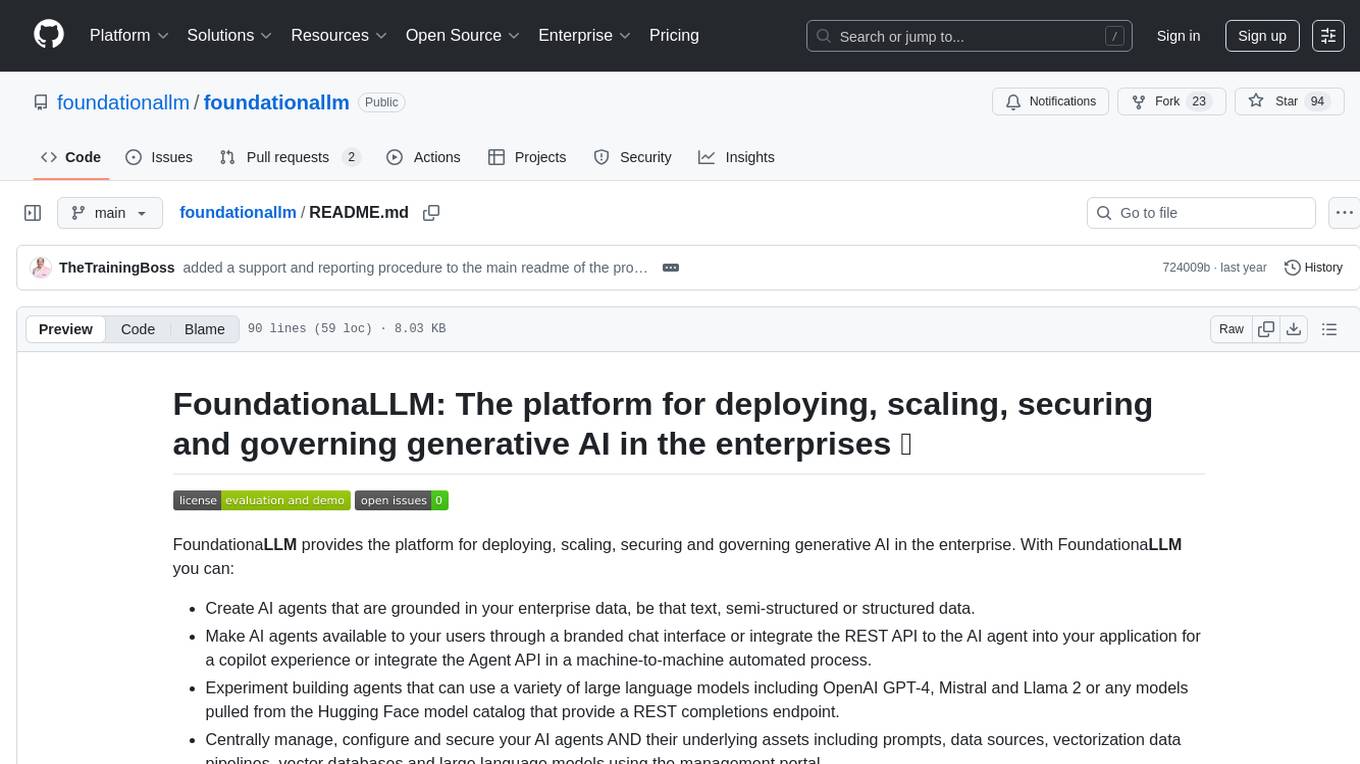The height and width of the screenshot is (764, 1360).
Task: Open the foundationallm repository name link
Action: click(x=276, y=102)
